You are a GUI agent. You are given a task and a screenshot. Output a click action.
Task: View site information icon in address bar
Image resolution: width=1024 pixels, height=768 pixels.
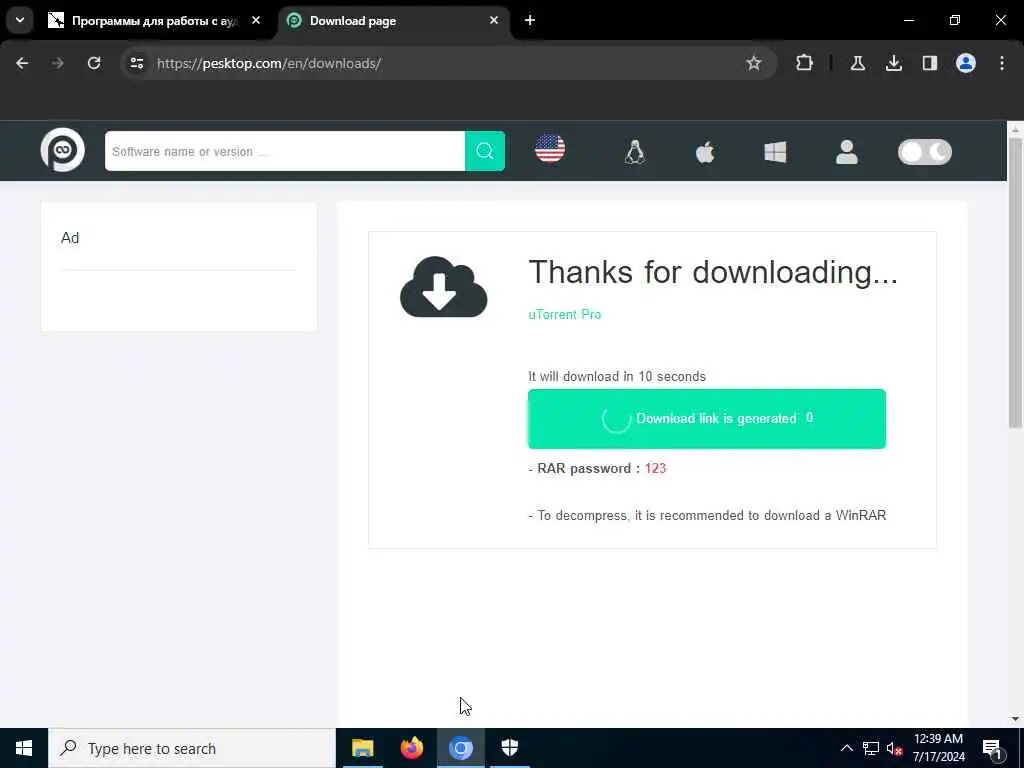tap(137, 63)
